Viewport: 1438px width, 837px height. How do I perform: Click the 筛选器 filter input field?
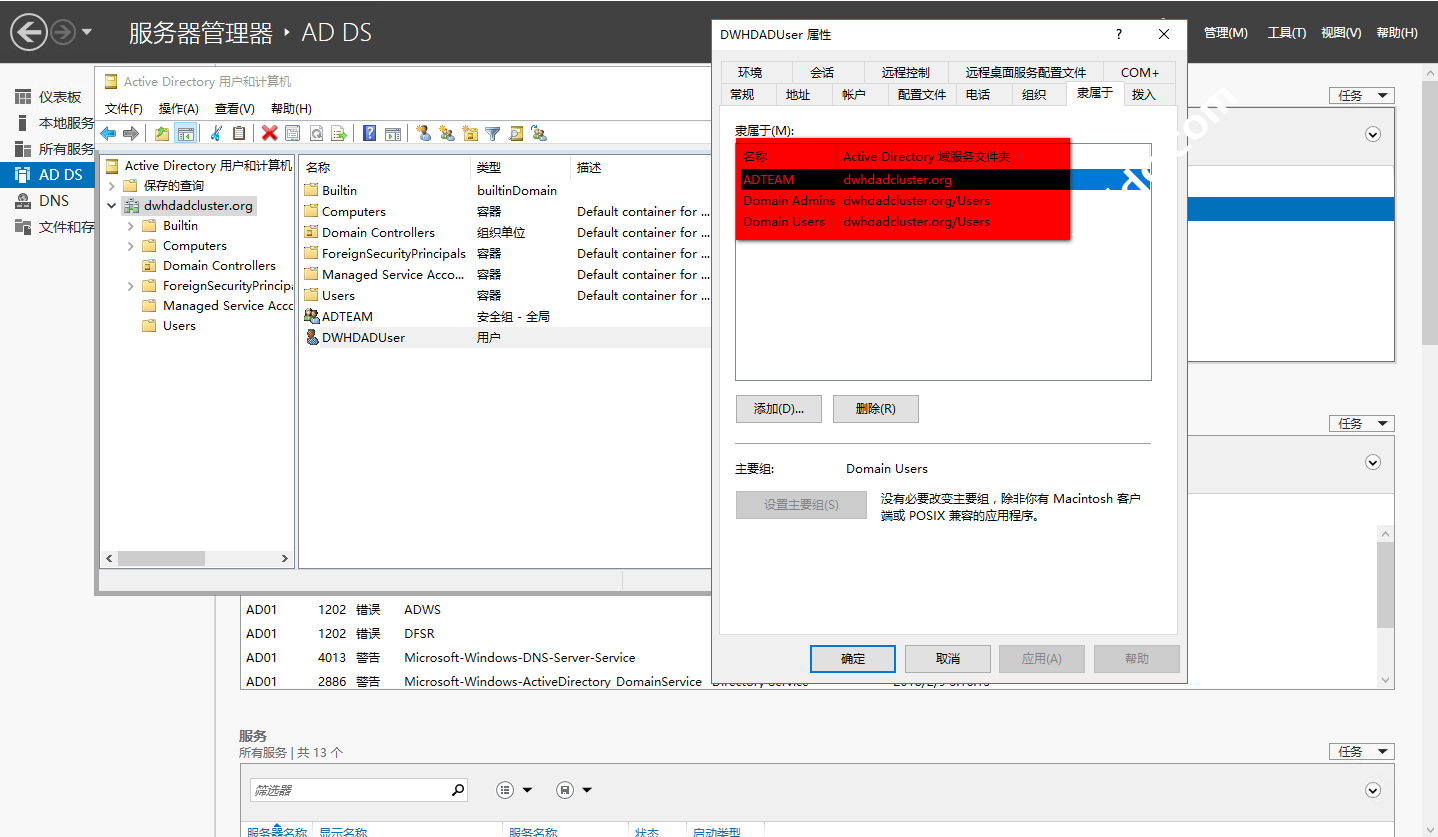[348, 790]
